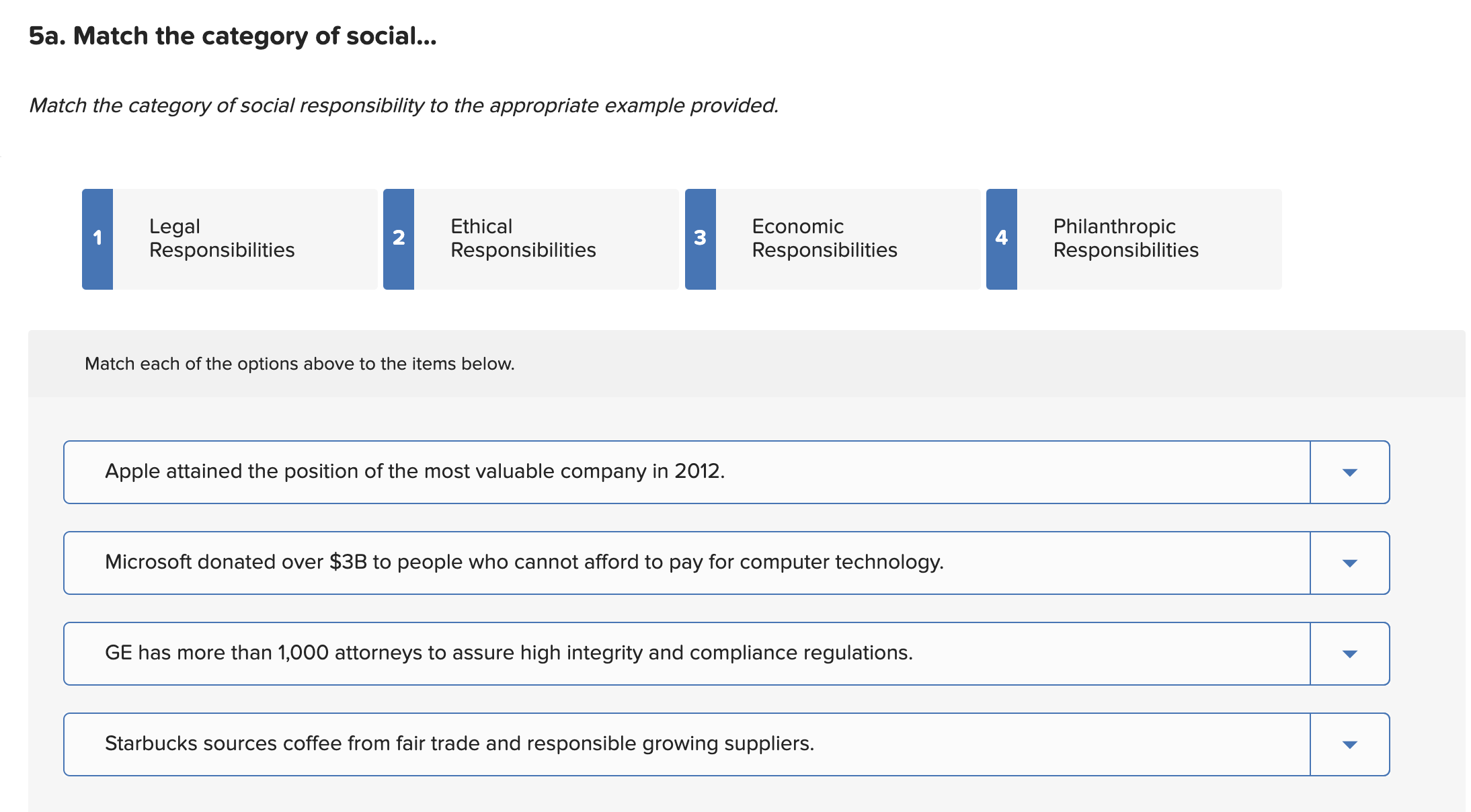Select the Economic Responsibilities option card
1471x812 pixels.
(x=832, y=239)
